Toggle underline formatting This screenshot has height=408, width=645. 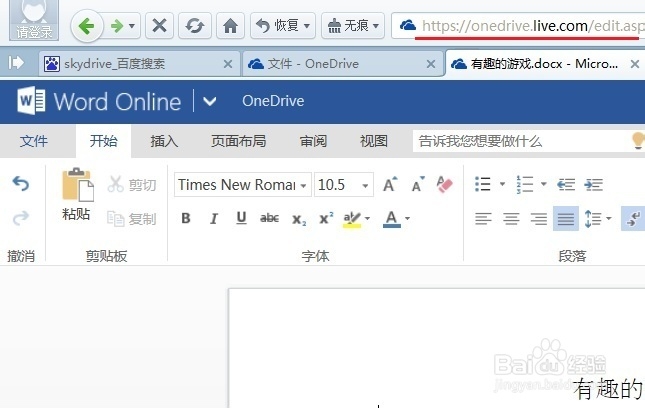(x=241, y=218)
